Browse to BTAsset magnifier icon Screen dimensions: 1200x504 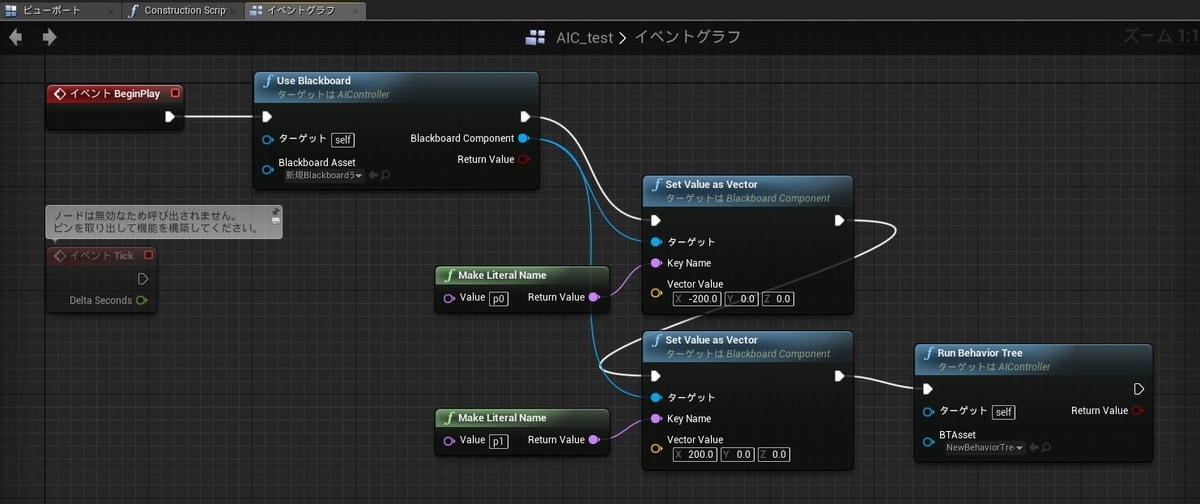coord(1047,448)
